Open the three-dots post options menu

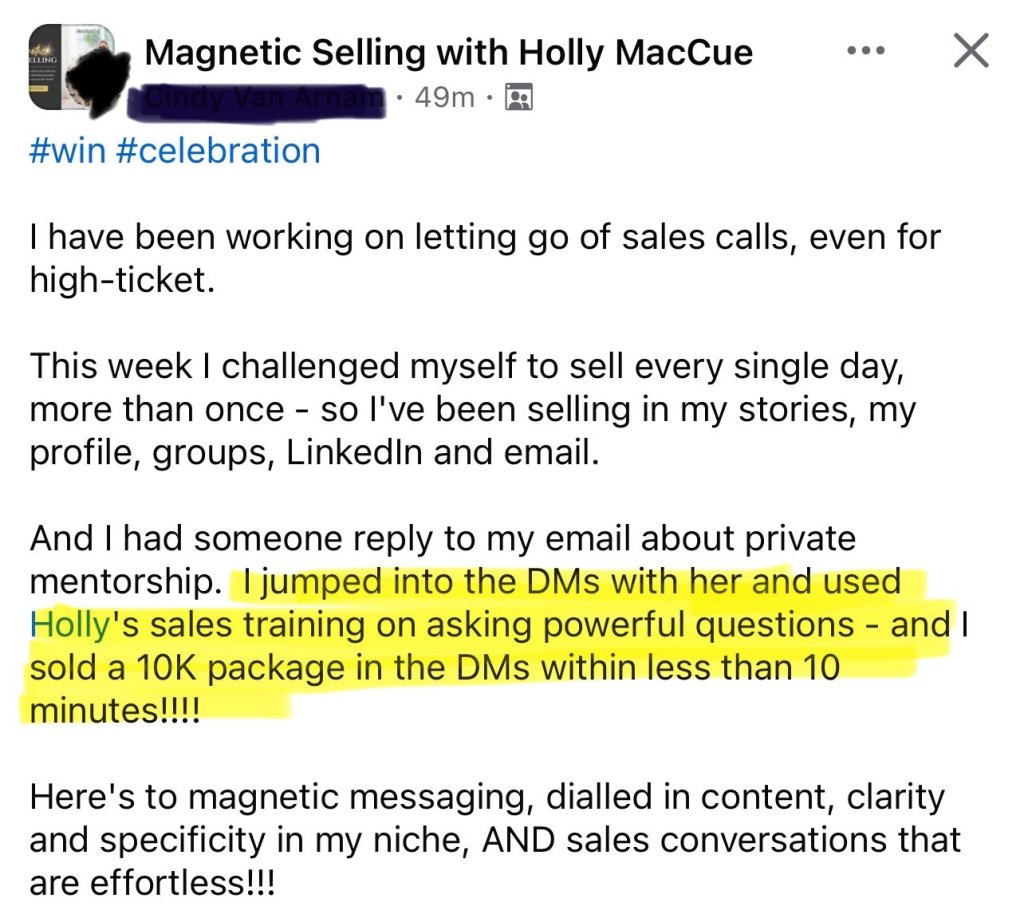866,50
